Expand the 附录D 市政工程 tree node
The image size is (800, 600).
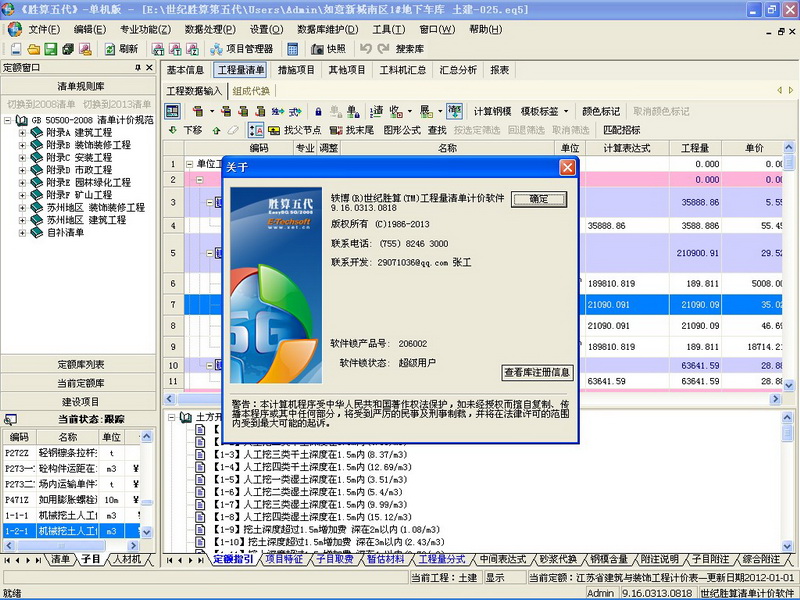coord(22,170)
